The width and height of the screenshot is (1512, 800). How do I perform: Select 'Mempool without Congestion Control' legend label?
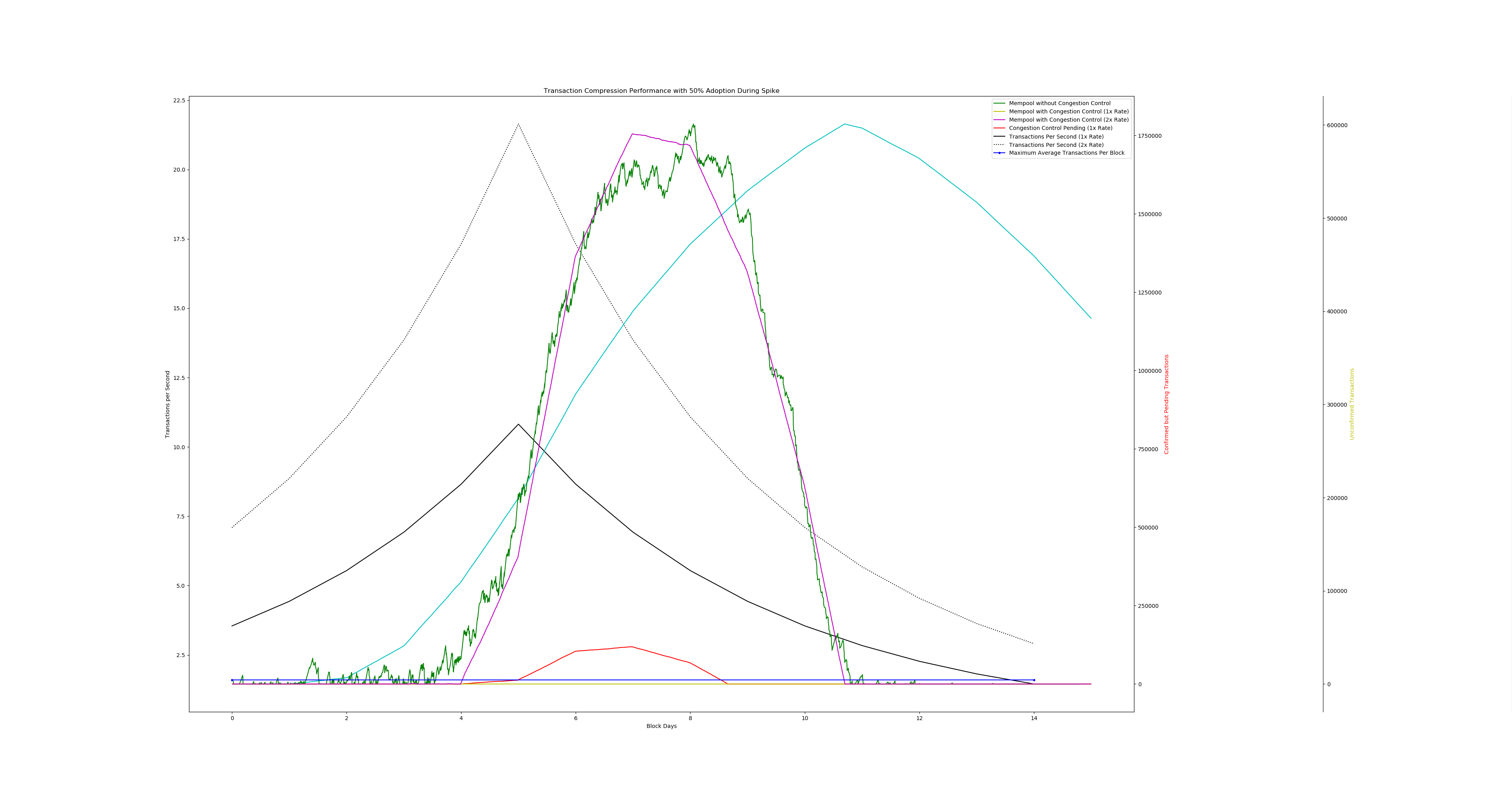(x=1060, y=103)
